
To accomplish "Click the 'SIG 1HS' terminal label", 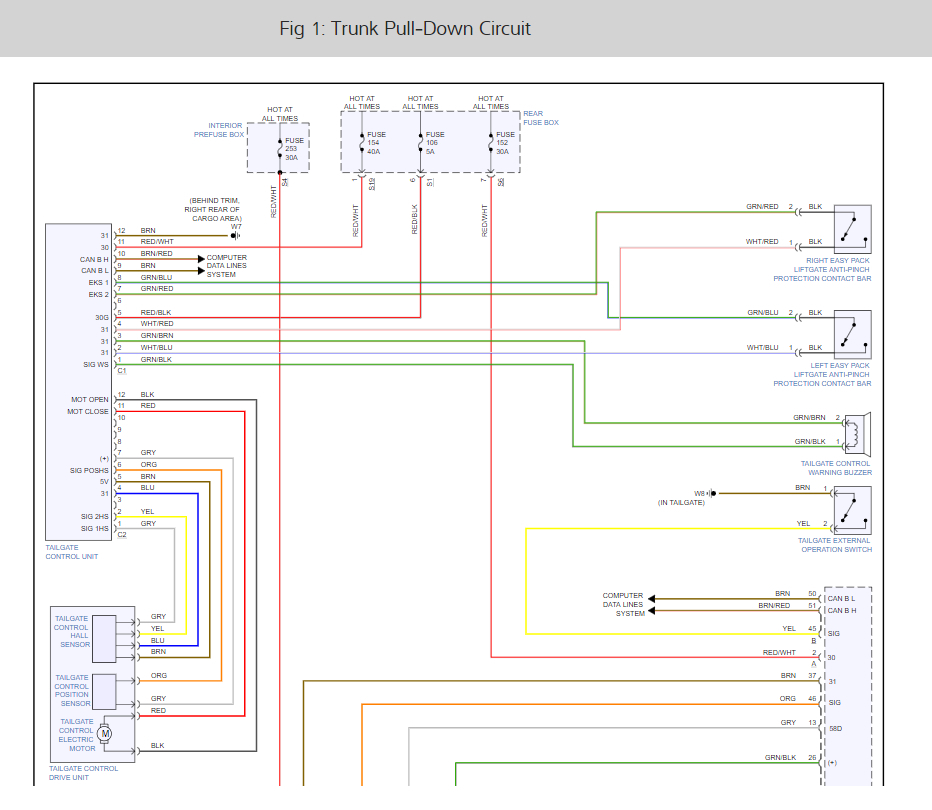I will pos(95,528).
